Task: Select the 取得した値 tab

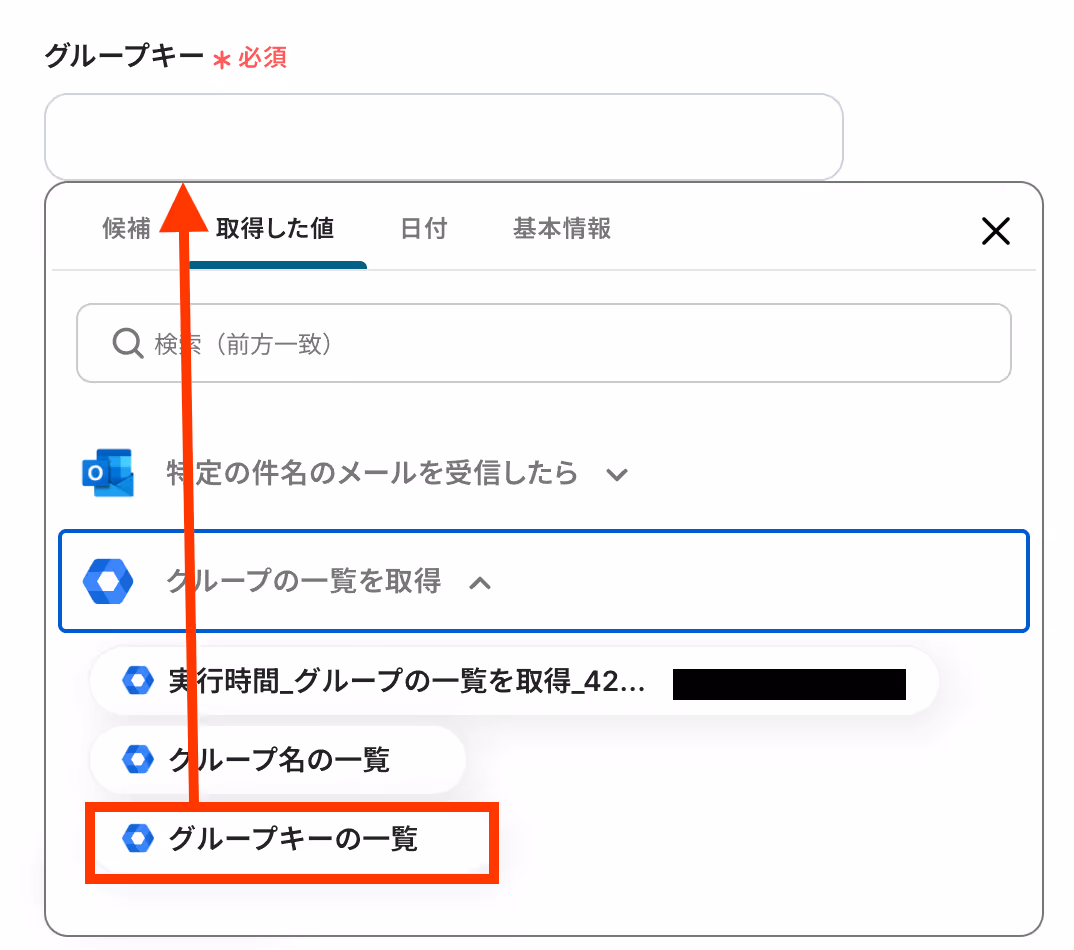Action: pyautogui.click(x=275, y=229)
